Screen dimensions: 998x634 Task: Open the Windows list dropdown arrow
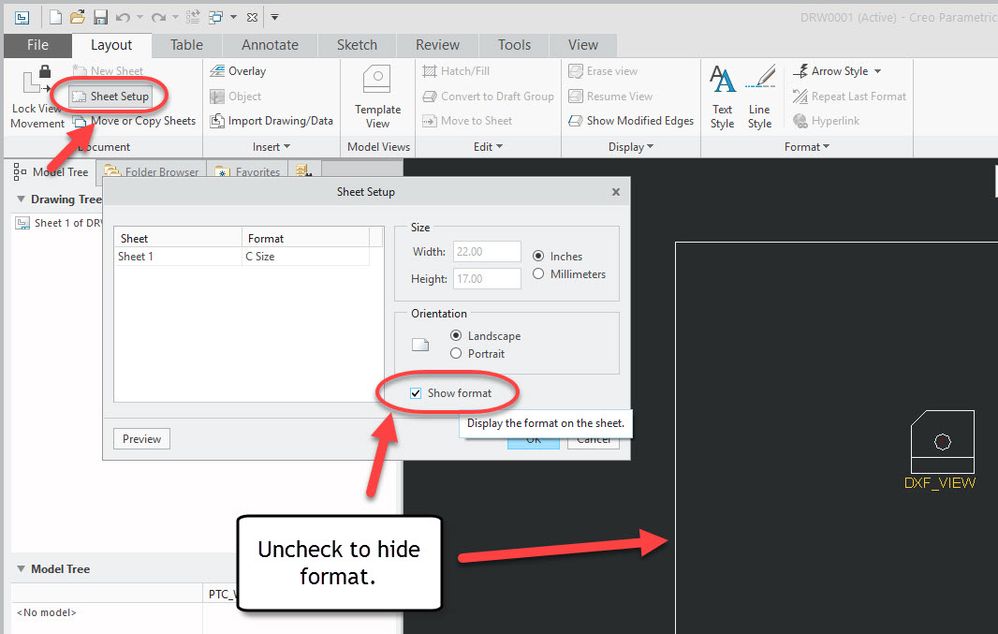click(x=233, y=18)
